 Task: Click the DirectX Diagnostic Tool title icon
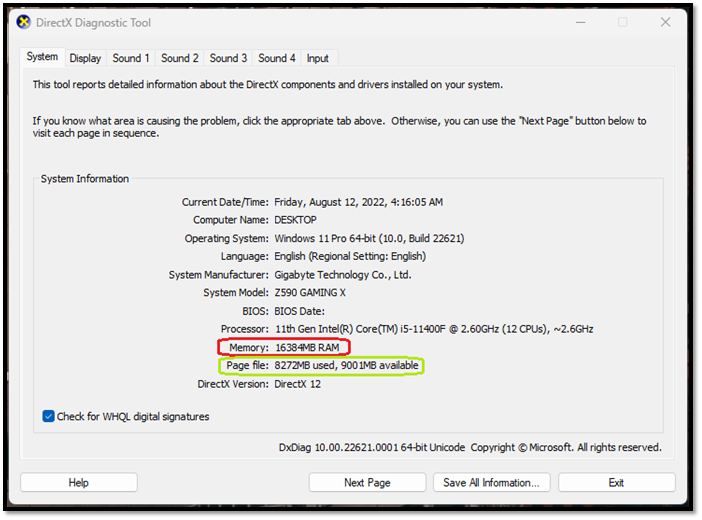pos(24,22)
